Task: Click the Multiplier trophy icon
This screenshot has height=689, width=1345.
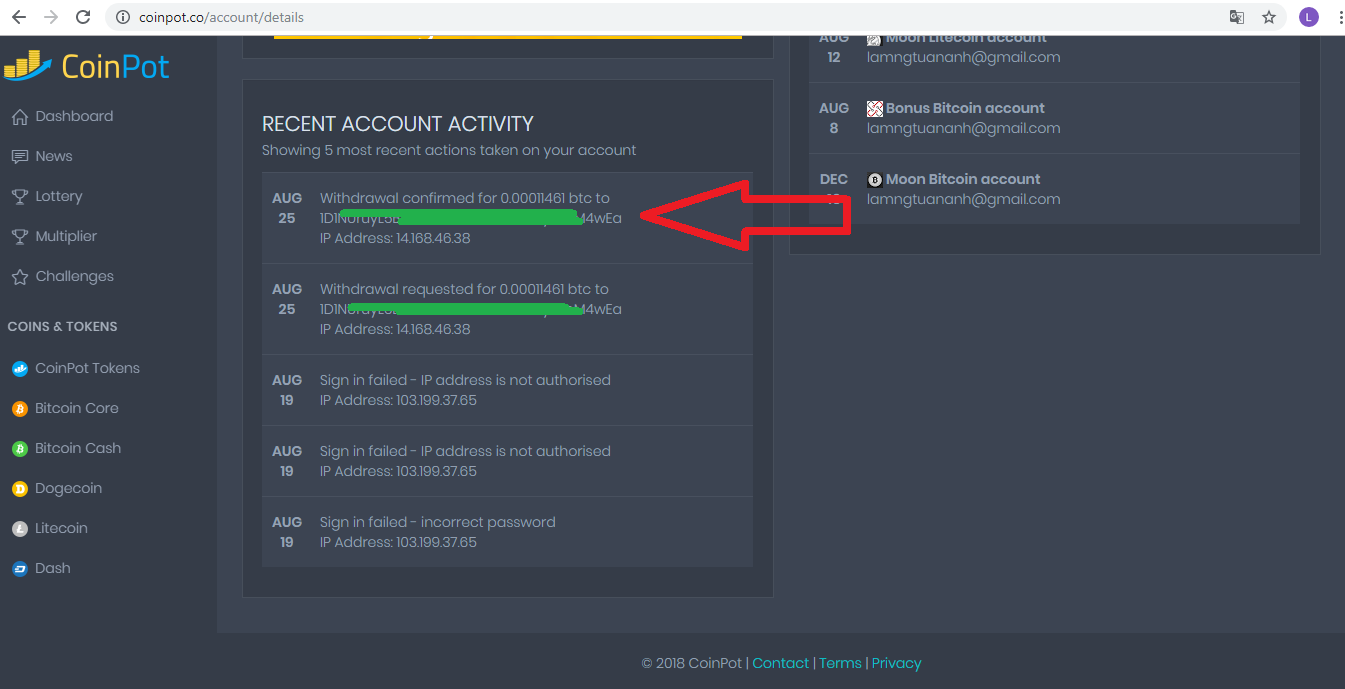Action: pos(19,237)
